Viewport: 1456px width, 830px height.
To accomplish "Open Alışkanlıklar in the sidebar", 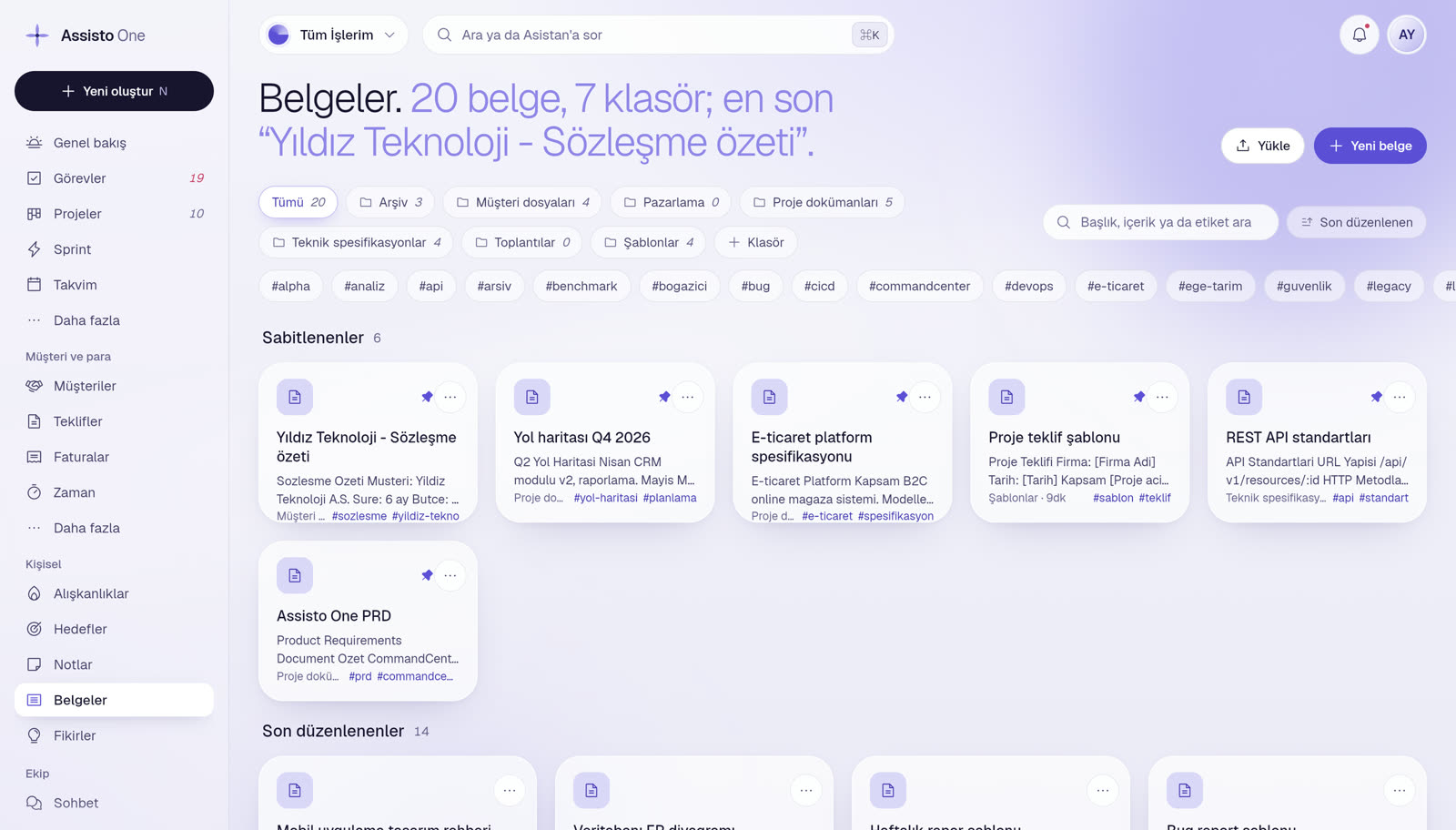I will 114,593.
